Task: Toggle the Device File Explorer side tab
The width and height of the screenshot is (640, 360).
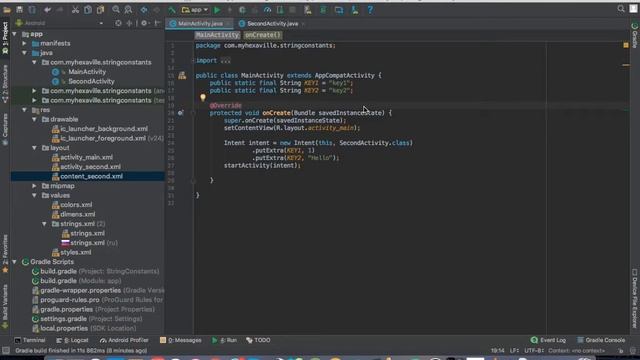Action: [x=635, y=298]
